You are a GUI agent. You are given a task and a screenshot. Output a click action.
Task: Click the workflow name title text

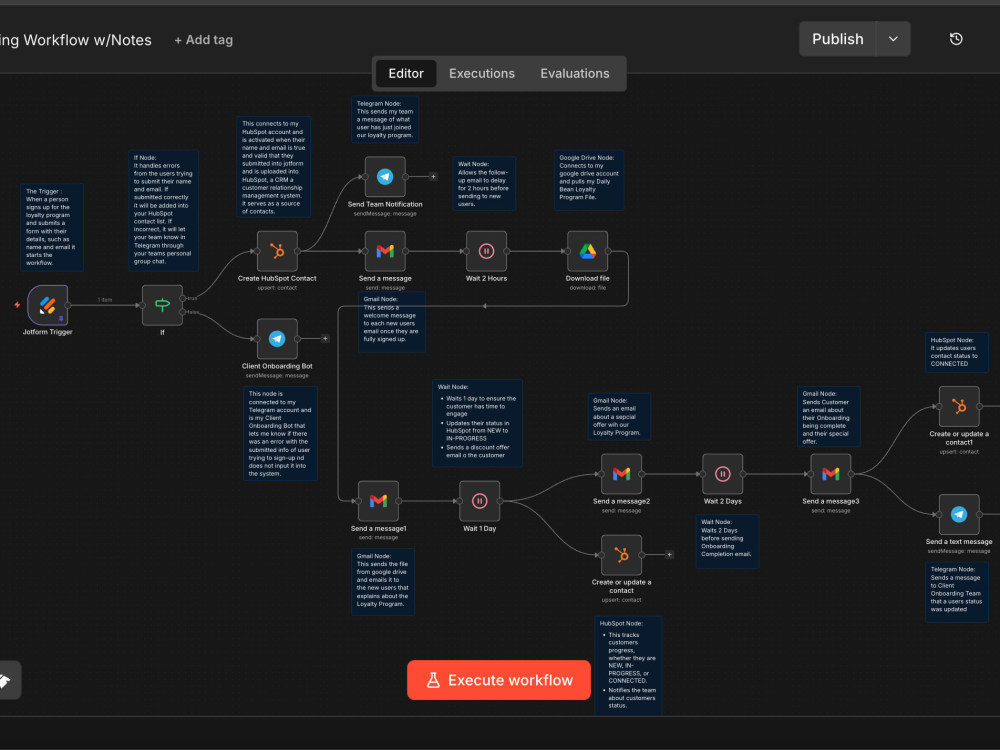pos(76,40)
